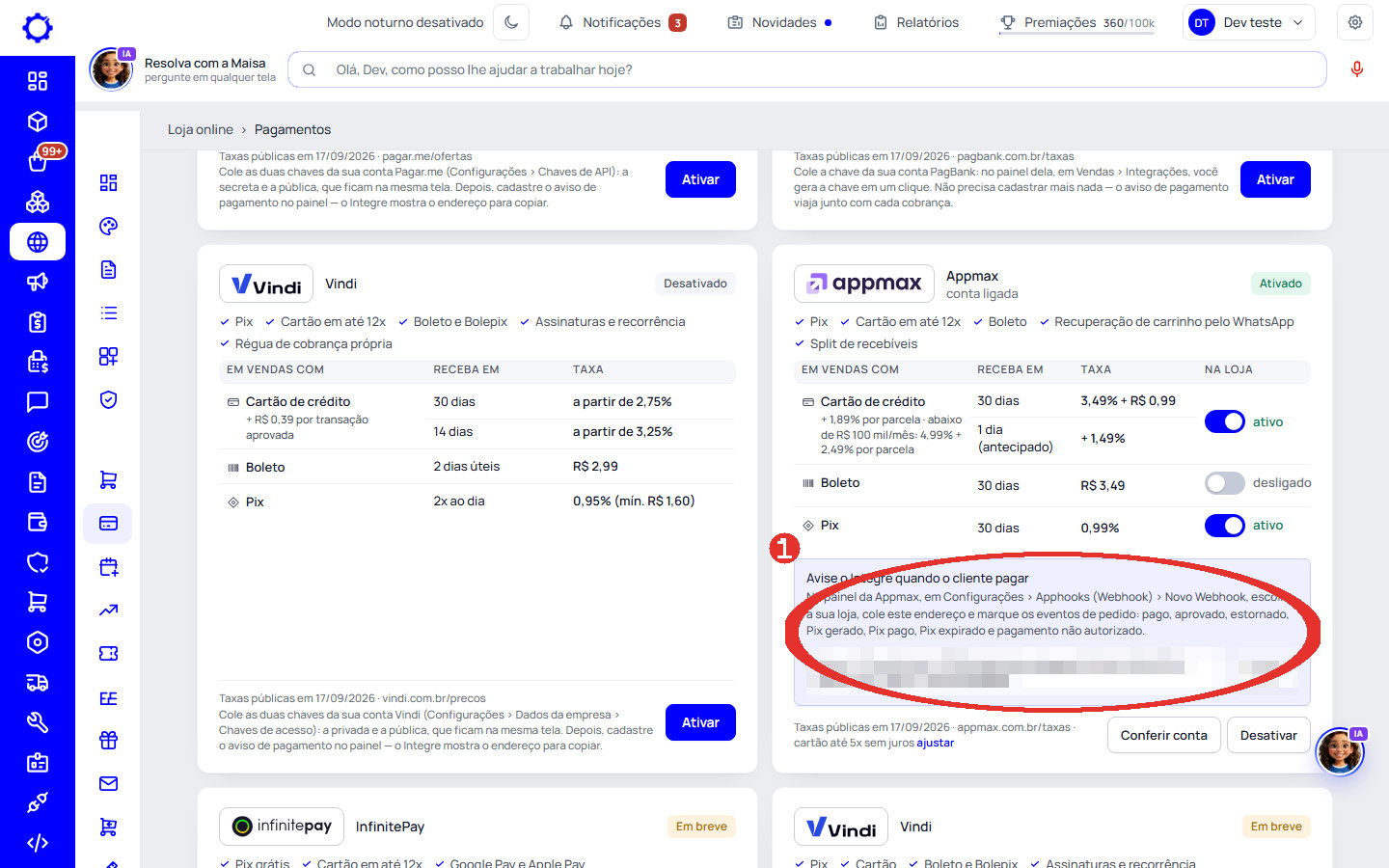Click the Em breve badge on InfinitePay card
Image resolution: width=1389 pixels, height=868 pixels.
701,827
